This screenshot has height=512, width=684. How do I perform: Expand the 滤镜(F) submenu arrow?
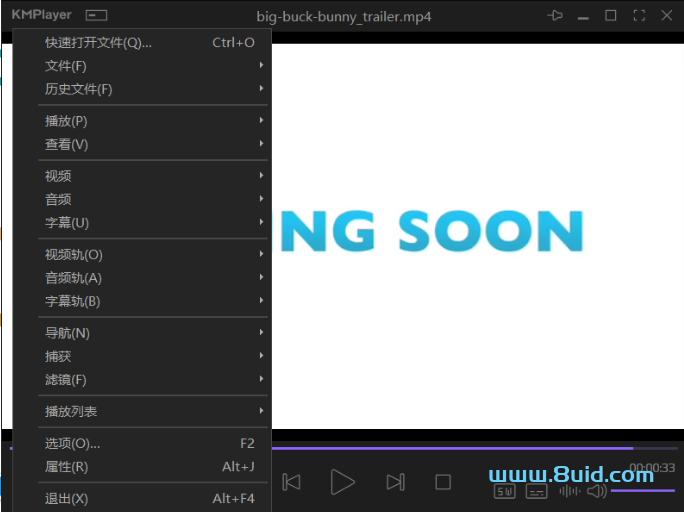[261, 379]
